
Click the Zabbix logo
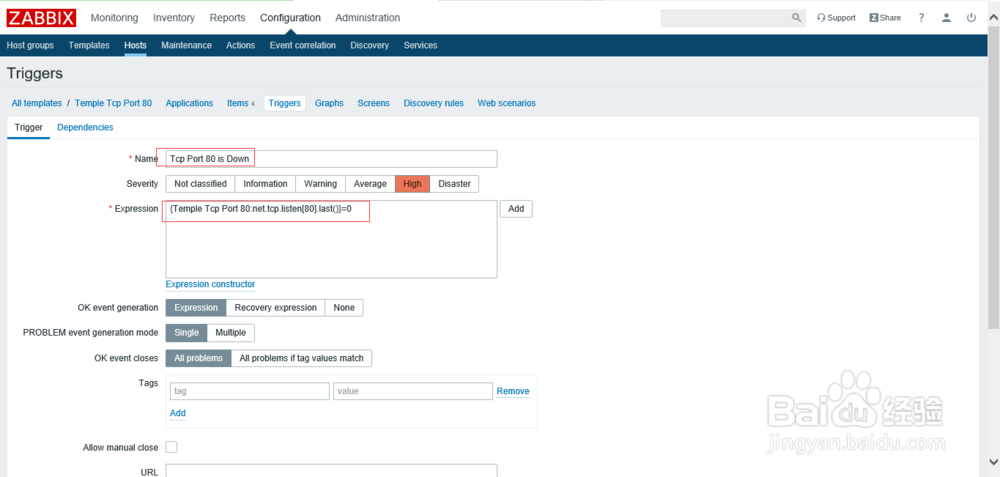coord(41,18)
